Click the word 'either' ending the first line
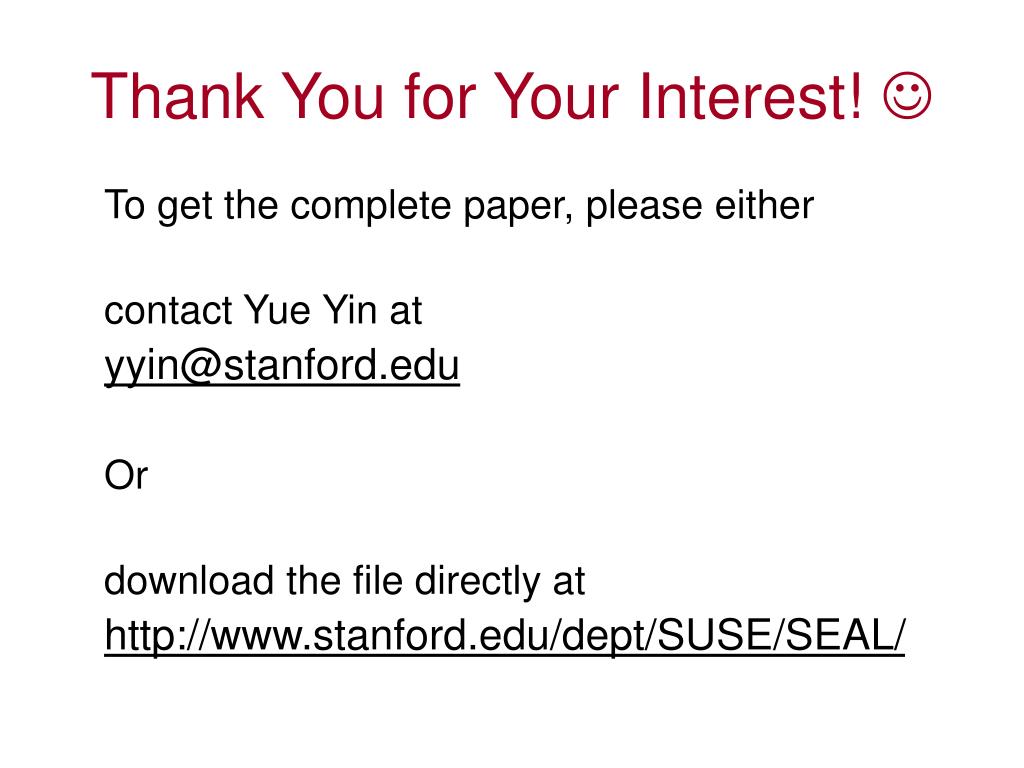This screenshot has height=768, width=1024. coord(765,206)
